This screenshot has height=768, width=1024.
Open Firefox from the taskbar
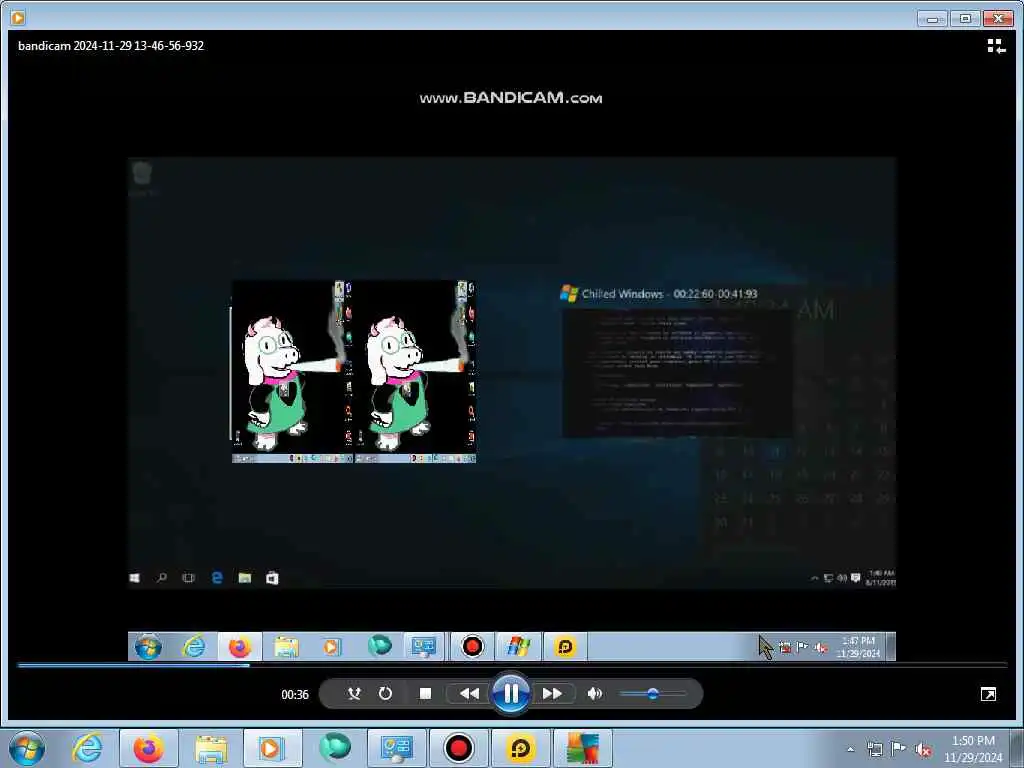149,748
